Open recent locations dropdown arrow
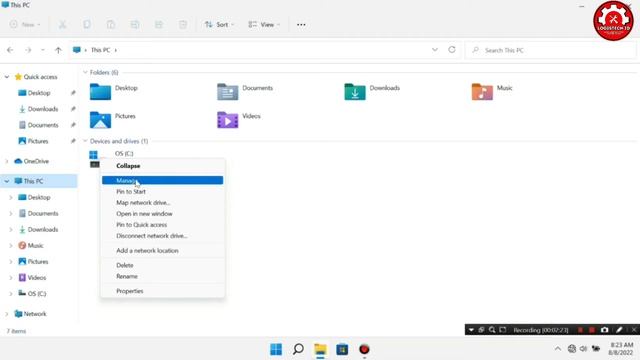This screenshot has width=640, height=360. pos(43,50)
